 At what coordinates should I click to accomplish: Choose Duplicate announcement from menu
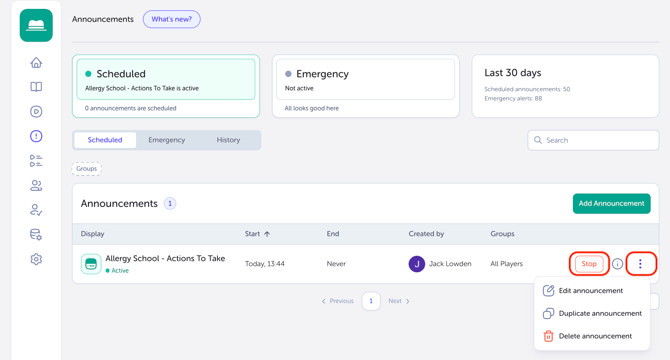[592, 313]
